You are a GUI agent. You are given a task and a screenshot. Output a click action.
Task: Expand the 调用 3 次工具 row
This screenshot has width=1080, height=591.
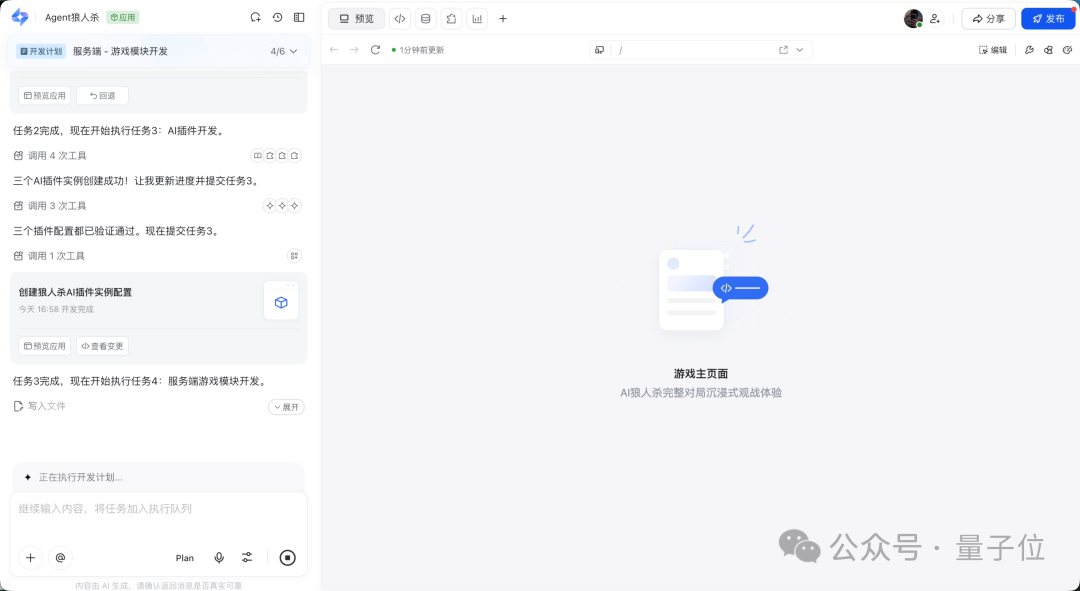pos(158,205)
